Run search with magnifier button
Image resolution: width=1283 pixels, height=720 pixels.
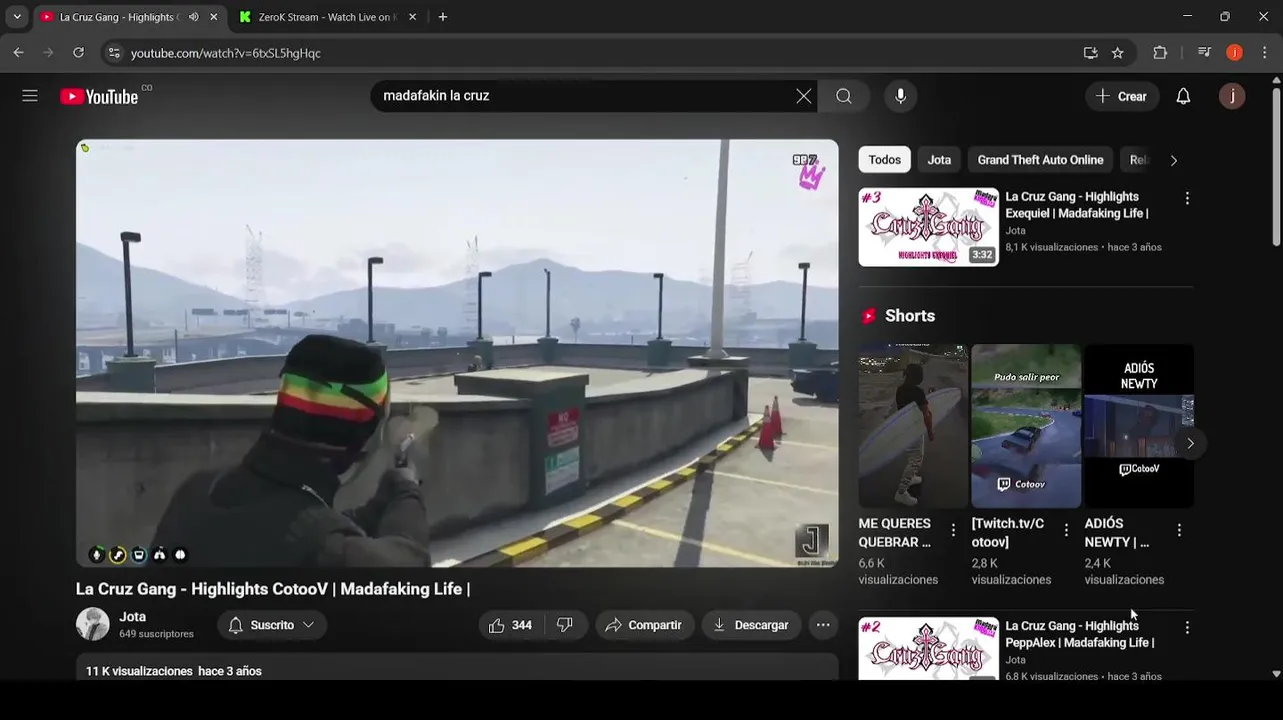pyautogui.click(x=844, y=96)
